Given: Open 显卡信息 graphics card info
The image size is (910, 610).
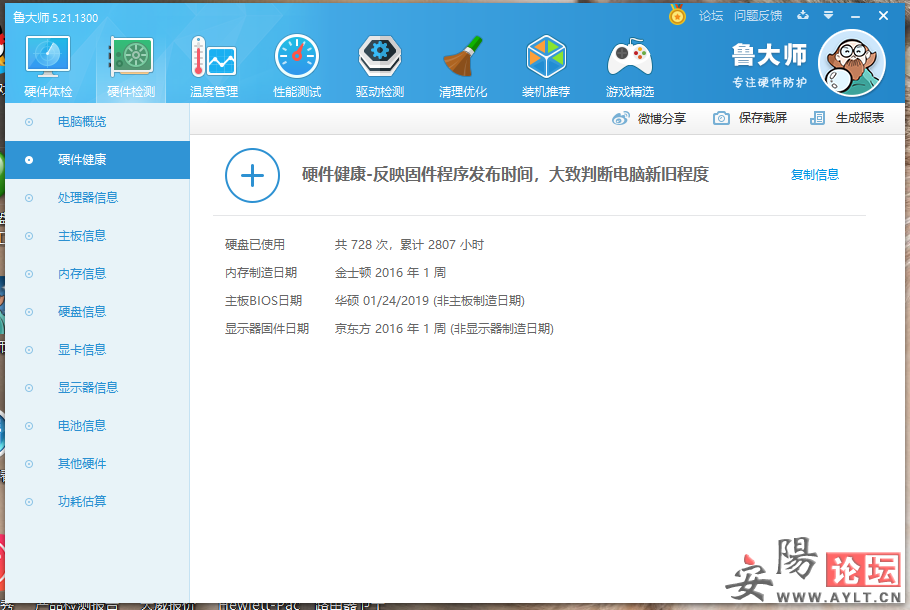Looking at the screenshot, I should [98, 350].
